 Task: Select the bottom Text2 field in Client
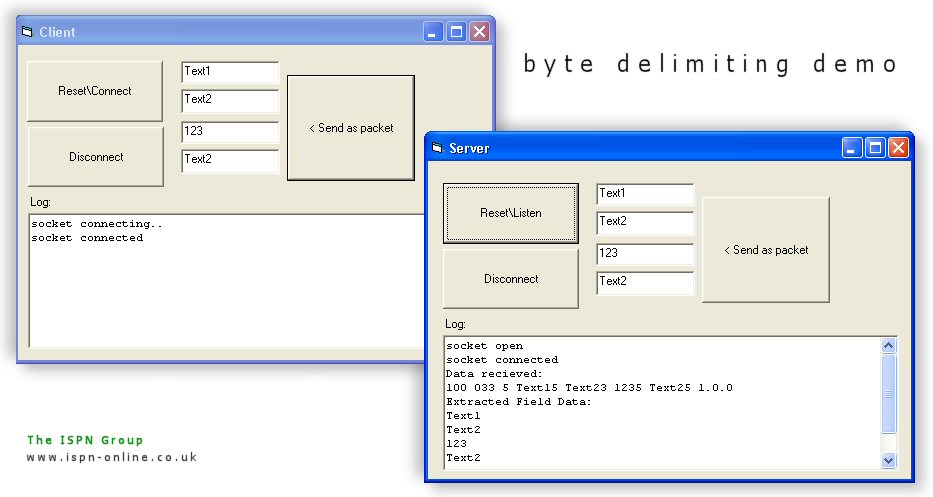point(229,160)
